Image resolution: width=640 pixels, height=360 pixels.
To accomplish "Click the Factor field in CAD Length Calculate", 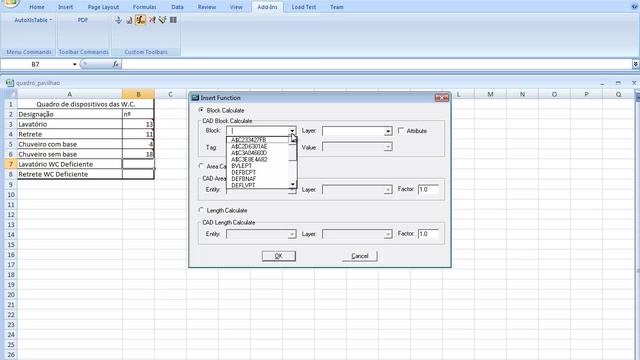I will coord(428,233).
